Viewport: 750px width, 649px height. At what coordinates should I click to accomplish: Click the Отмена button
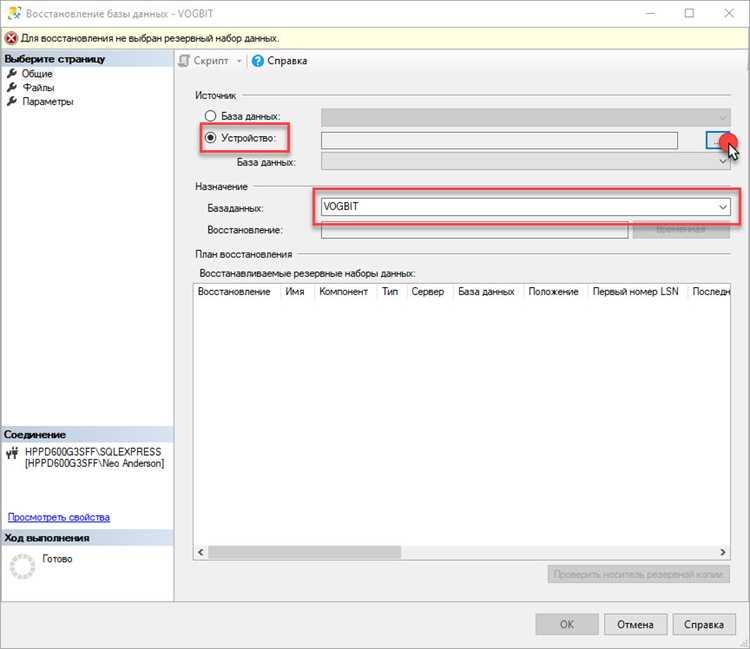[635, 624]
